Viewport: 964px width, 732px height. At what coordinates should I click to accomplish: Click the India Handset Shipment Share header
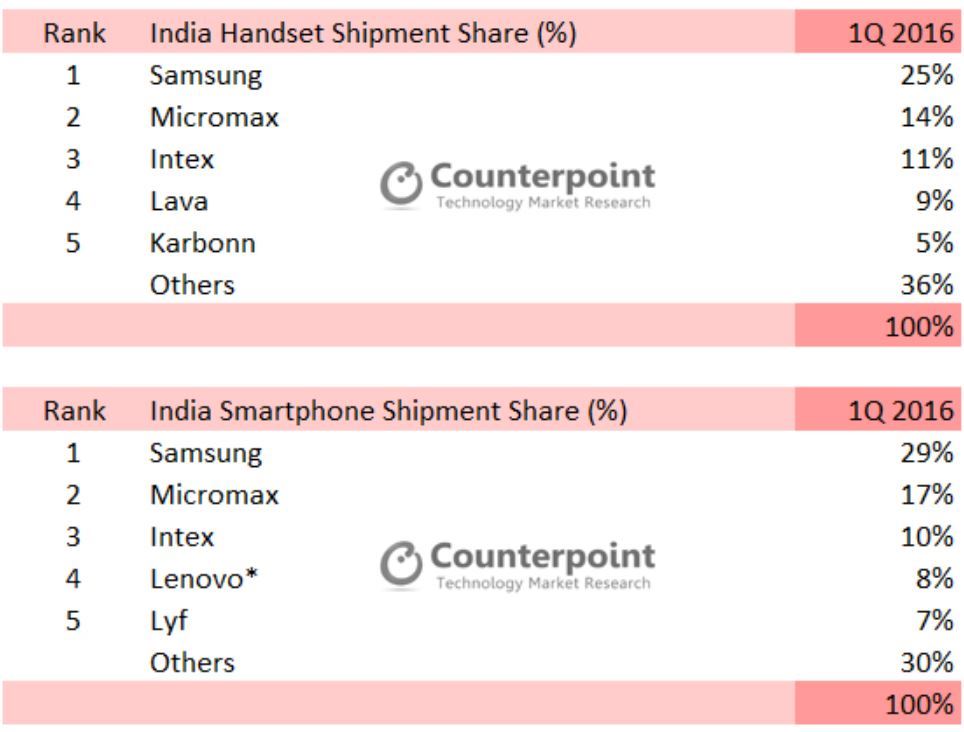coord(363,33)
